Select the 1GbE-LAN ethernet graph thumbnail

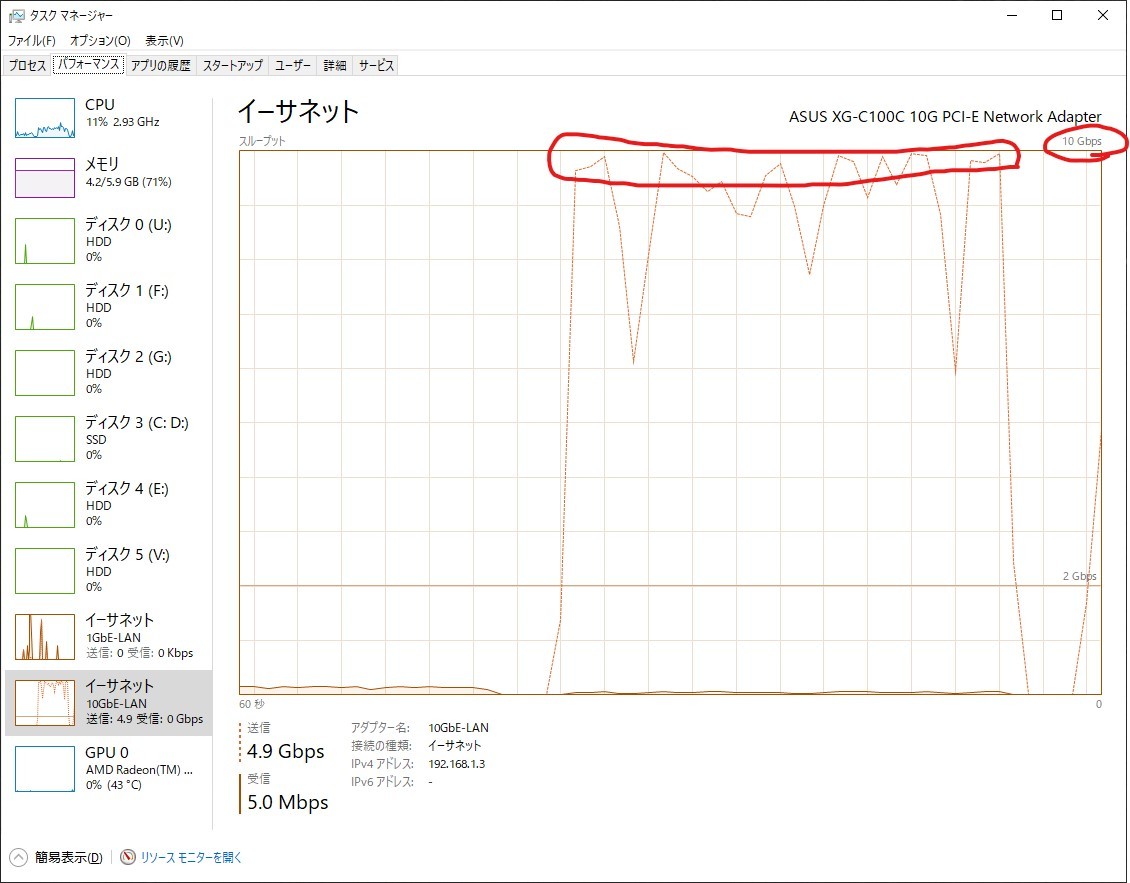pos(45,637)
